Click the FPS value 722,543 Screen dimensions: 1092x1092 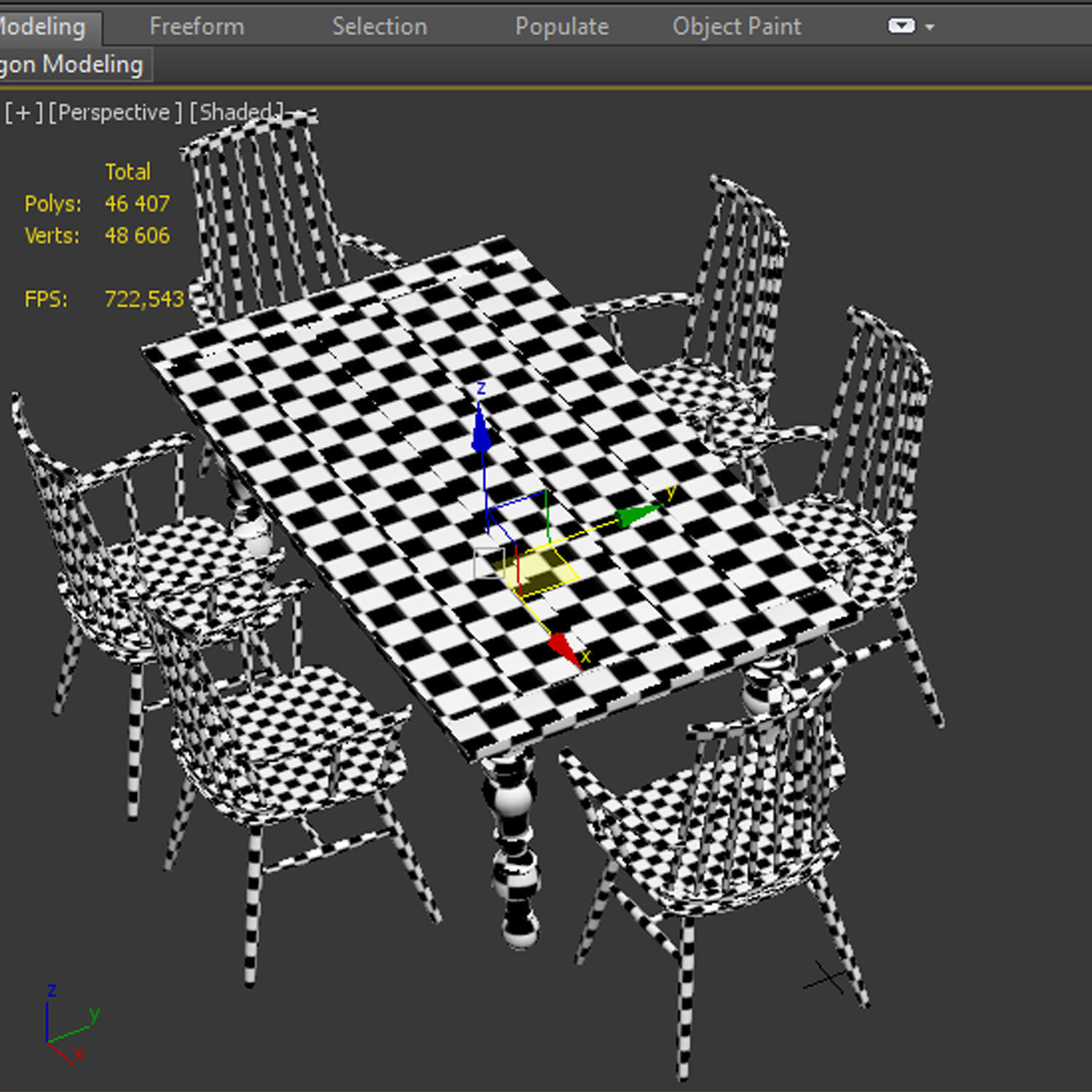143,299
